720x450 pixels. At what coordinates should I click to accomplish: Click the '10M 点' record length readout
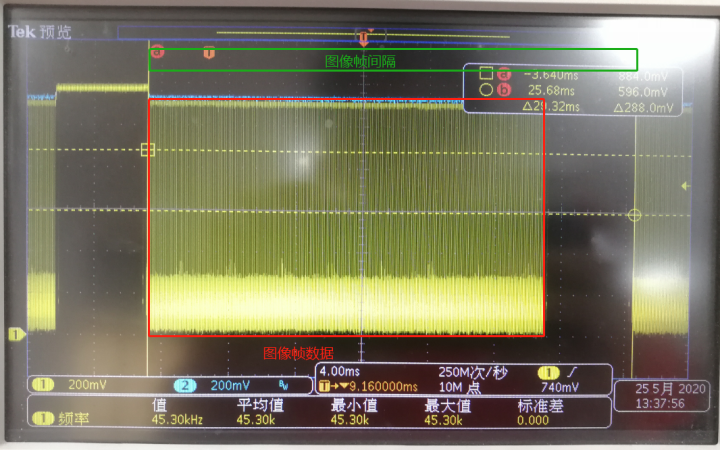(460, 388)
